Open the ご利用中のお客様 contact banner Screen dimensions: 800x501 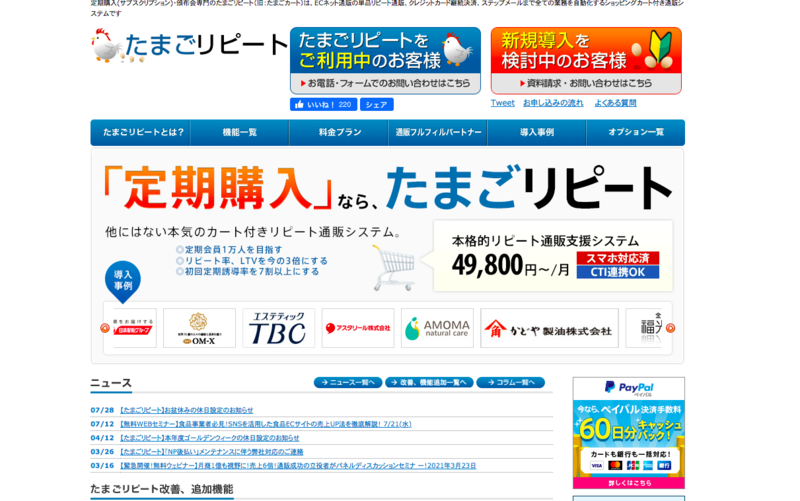pyautogui.click(x=385, y=61)
